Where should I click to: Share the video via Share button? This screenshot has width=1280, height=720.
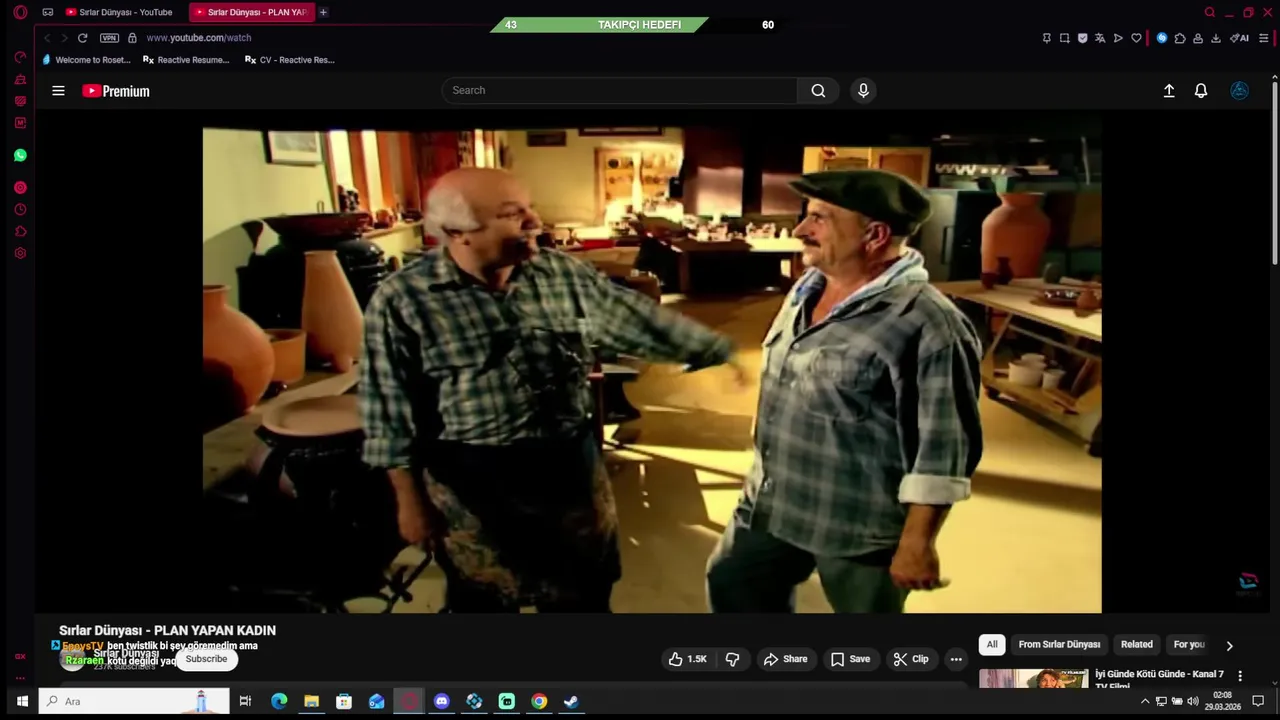click(785, 659)
